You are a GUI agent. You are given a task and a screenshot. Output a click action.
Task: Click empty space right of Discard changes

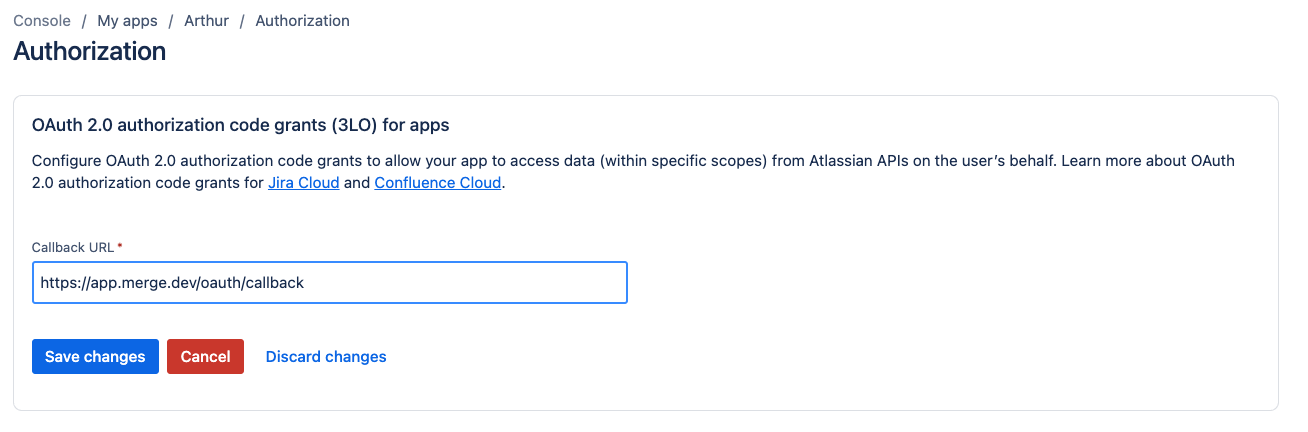tap(800, 357)
